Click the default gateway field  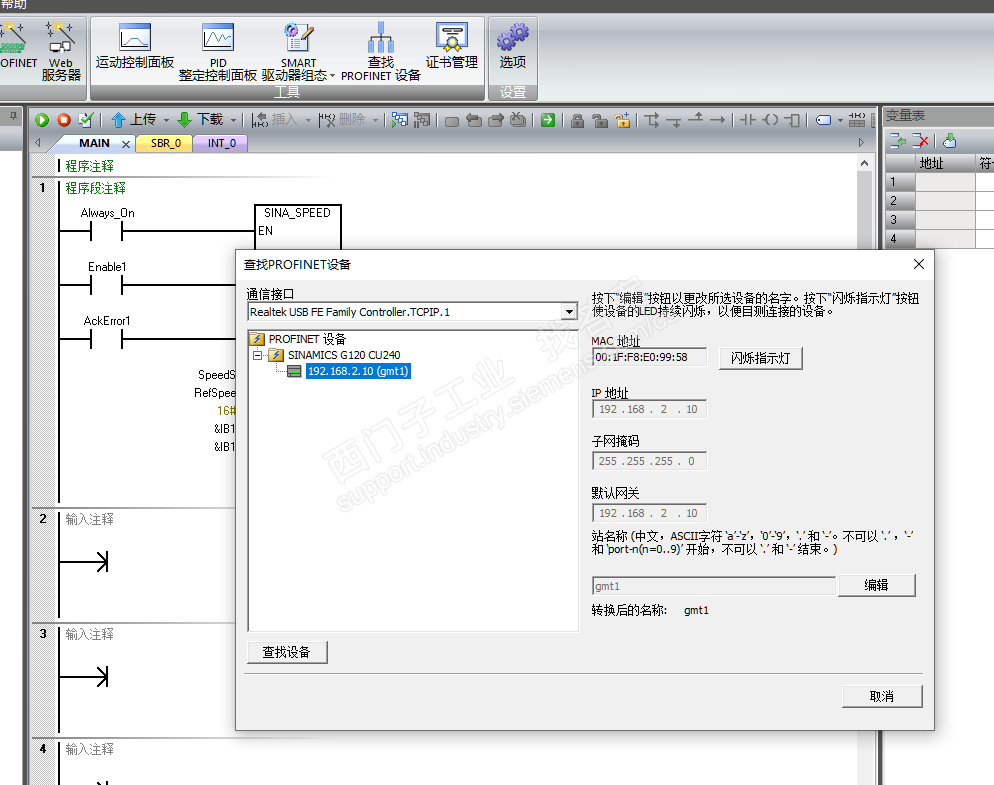click(x=649, y=513)
